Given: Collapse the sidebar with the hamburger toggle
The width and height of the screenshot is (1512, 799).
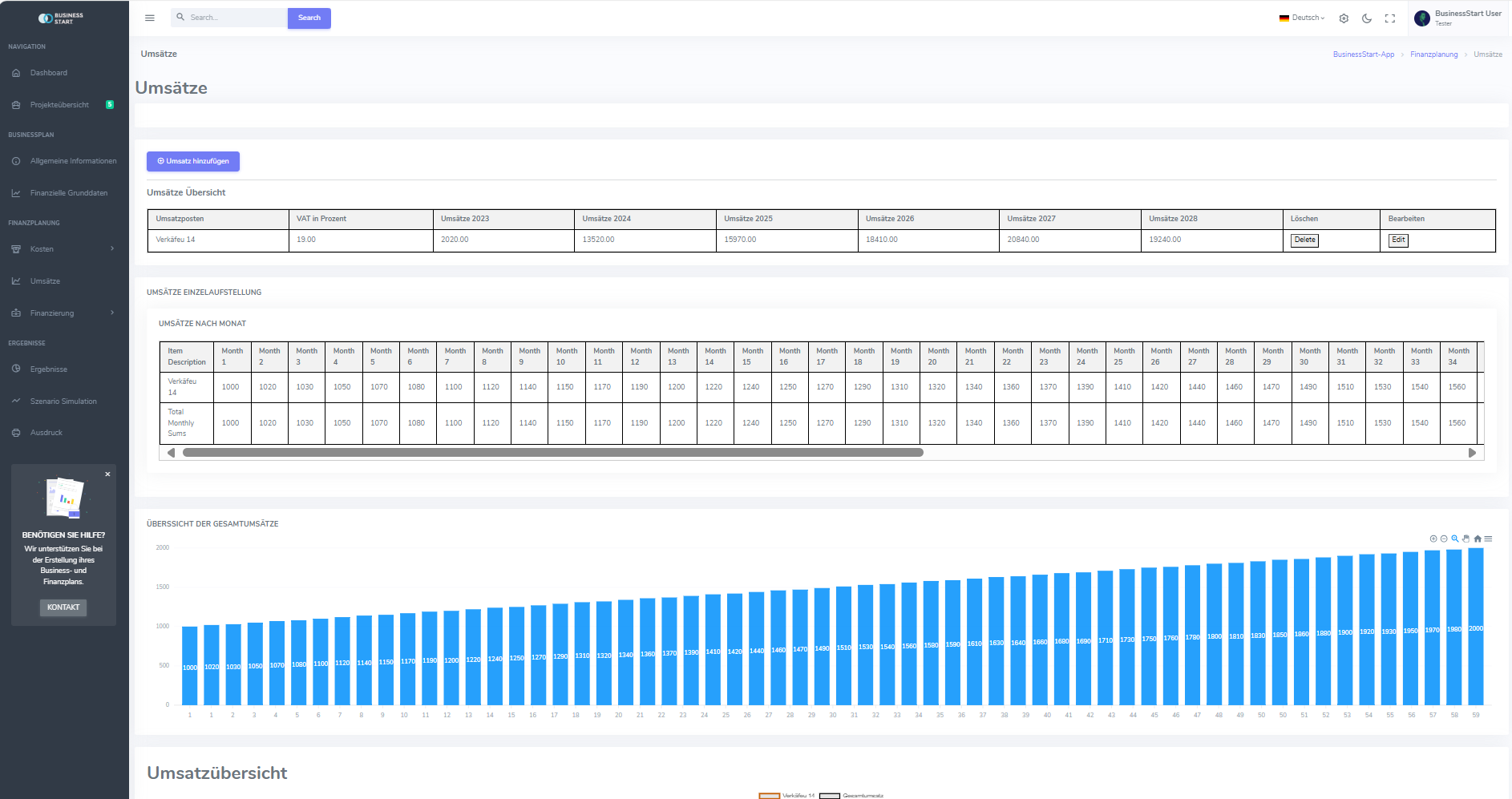Looking at the screenshot, I should coord(150,18).
